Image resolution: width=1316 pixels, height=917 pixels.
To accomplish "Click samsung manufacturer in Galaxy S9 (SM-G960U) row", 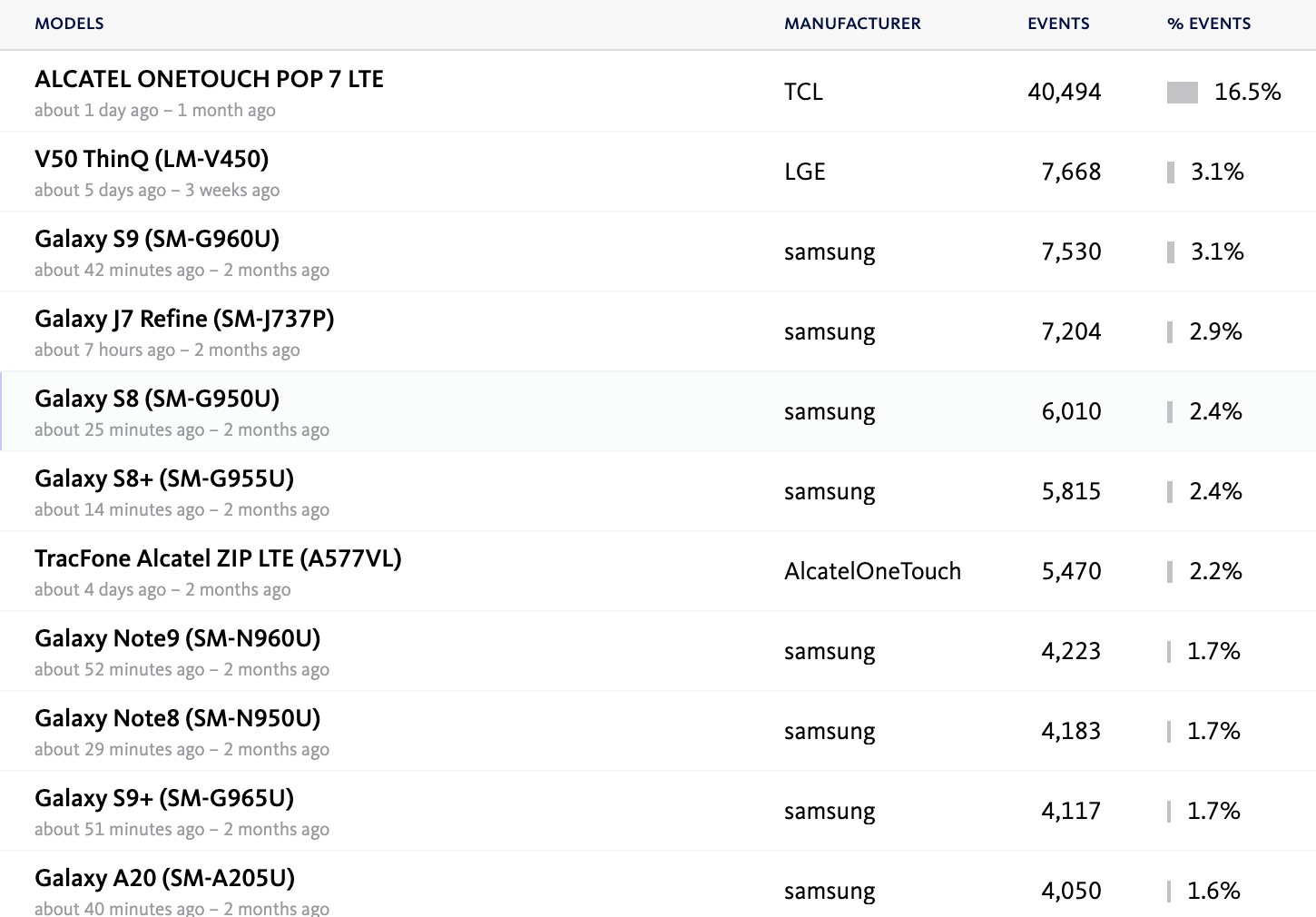I will coord(830,251).
